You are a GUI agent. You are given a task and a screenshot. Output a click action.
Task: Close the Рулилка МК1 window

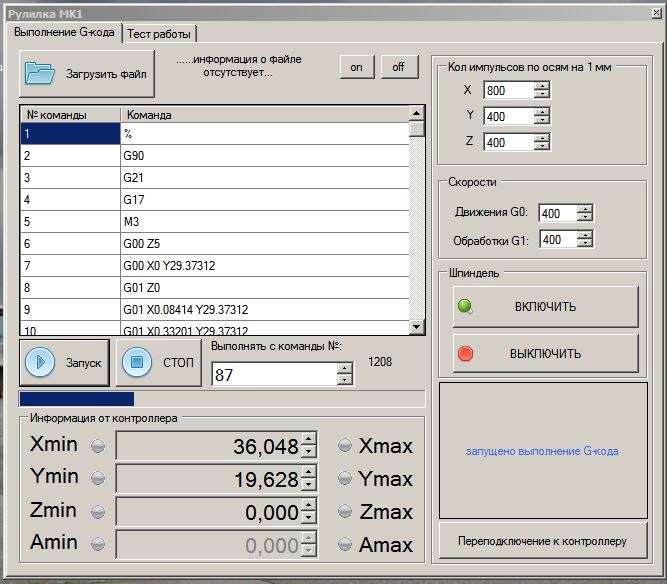(656, 13)
